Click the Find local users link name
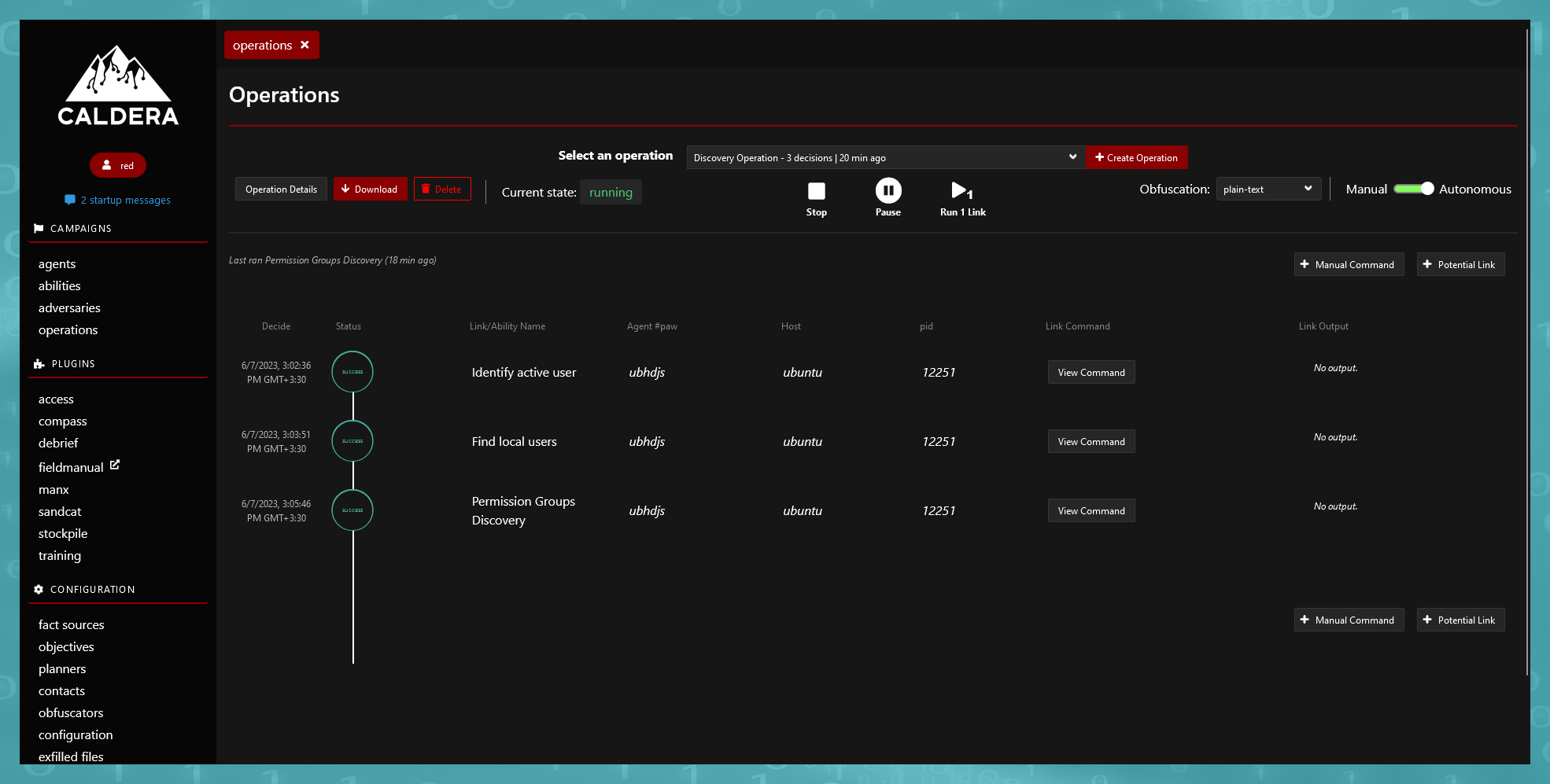Viewport: 1550px width, 784px height. 515,441
